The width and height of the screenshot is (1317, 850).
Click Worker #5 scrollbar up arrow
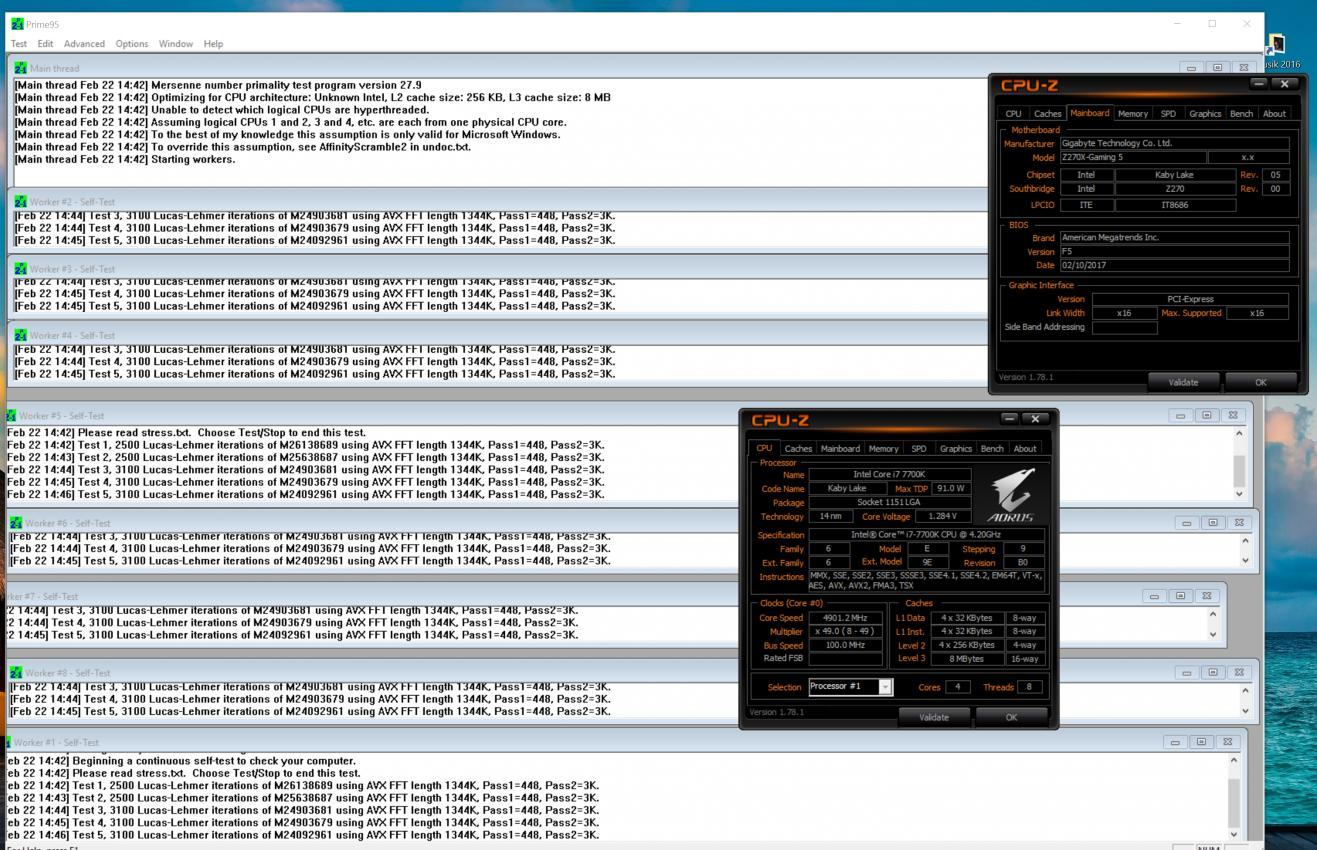click(1239, 433)
